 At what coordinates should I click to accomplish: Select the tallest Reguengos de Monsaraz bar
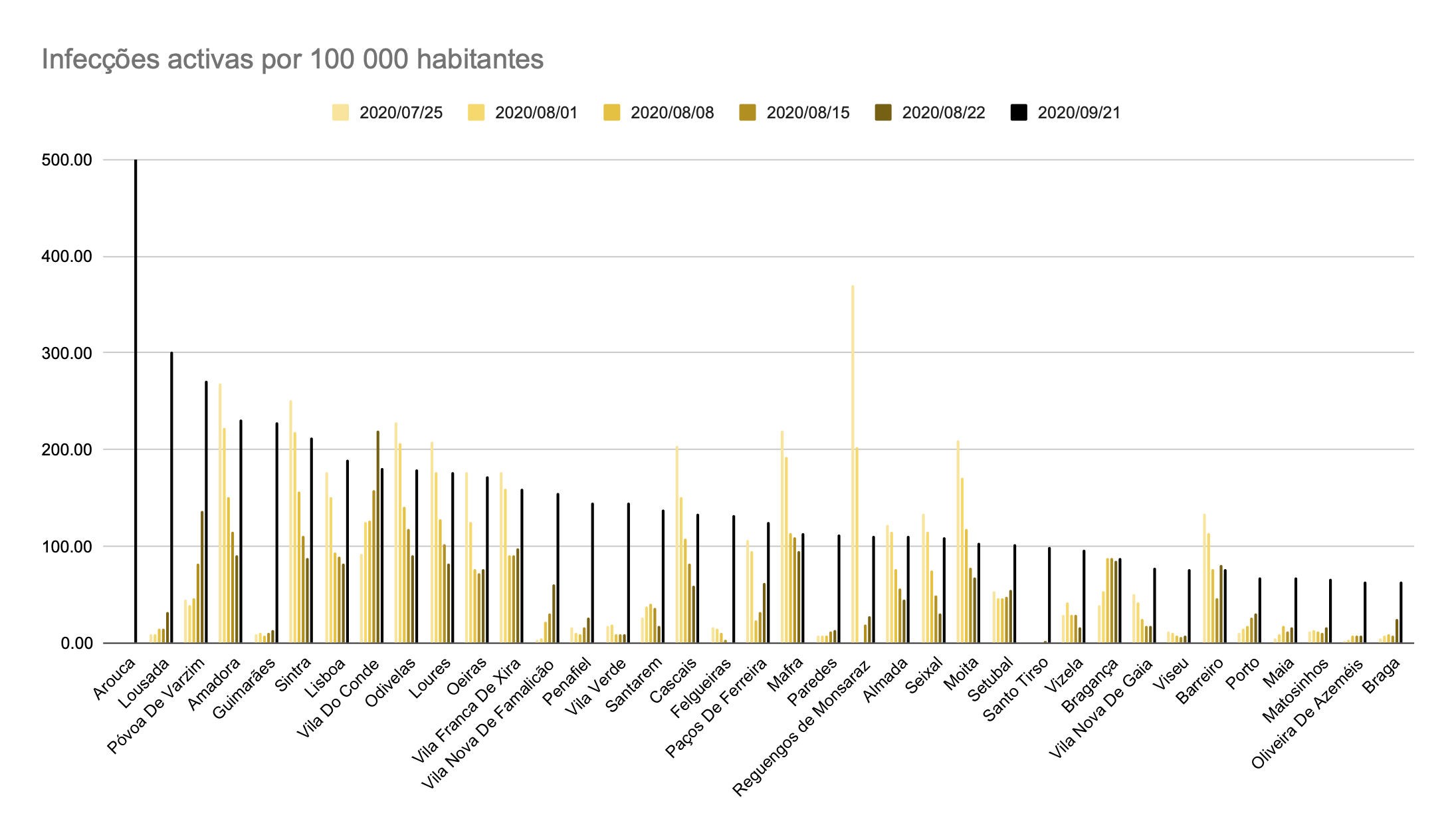(x=853, y=465)
